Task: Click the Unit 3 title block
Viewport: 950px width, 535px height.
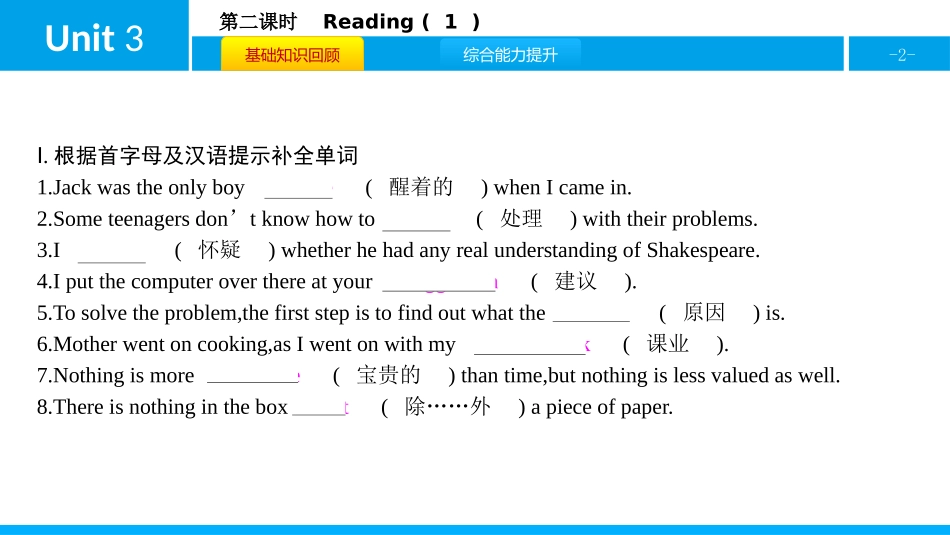Action: pyautogui.click(x=95, y=36)
